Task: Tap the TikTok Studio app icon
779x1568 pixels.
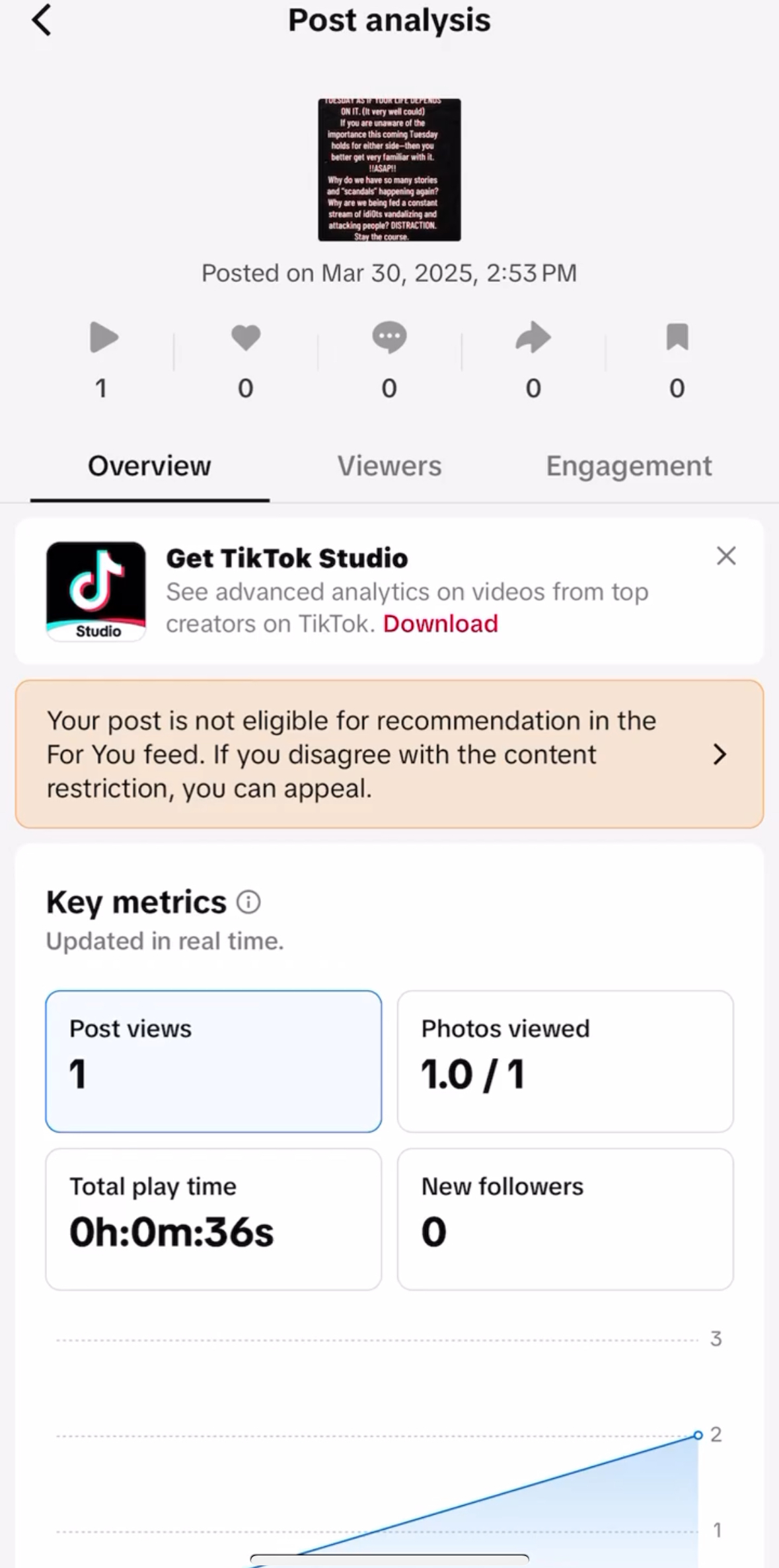Action: 96,590
